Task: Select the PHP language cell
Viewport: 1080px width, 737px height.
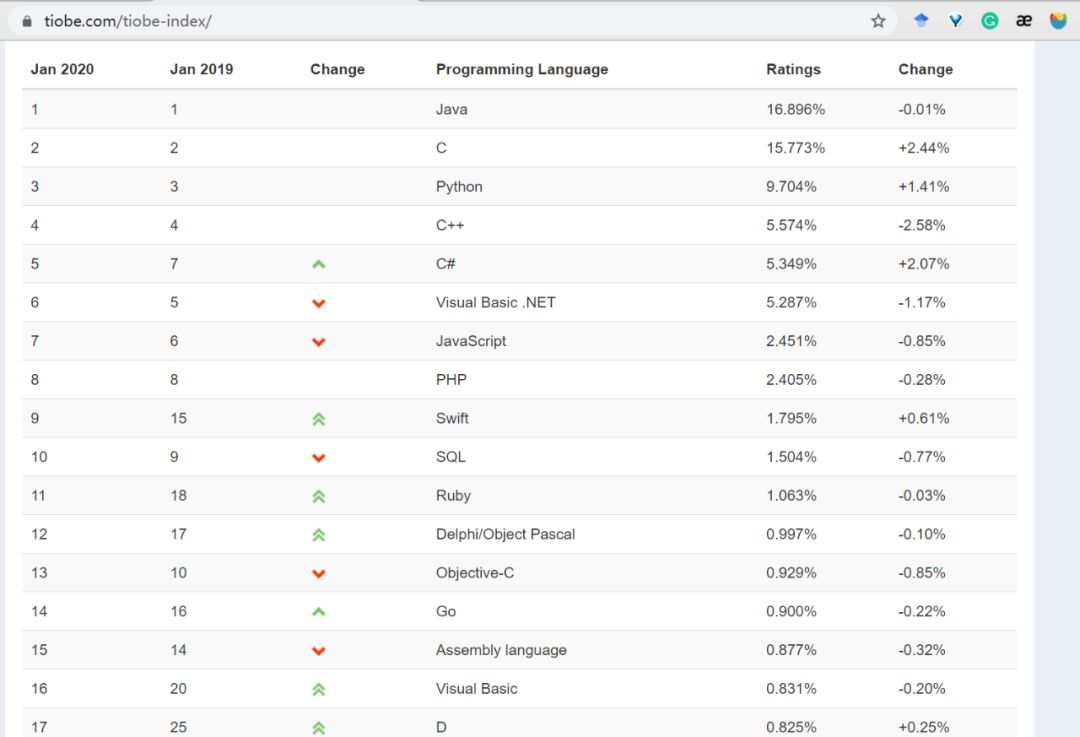Action: (451, 380)
